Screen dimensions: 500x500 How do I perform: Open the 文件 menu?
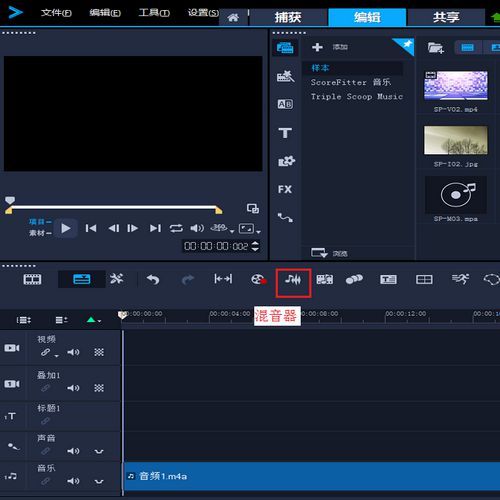(56, 13)
